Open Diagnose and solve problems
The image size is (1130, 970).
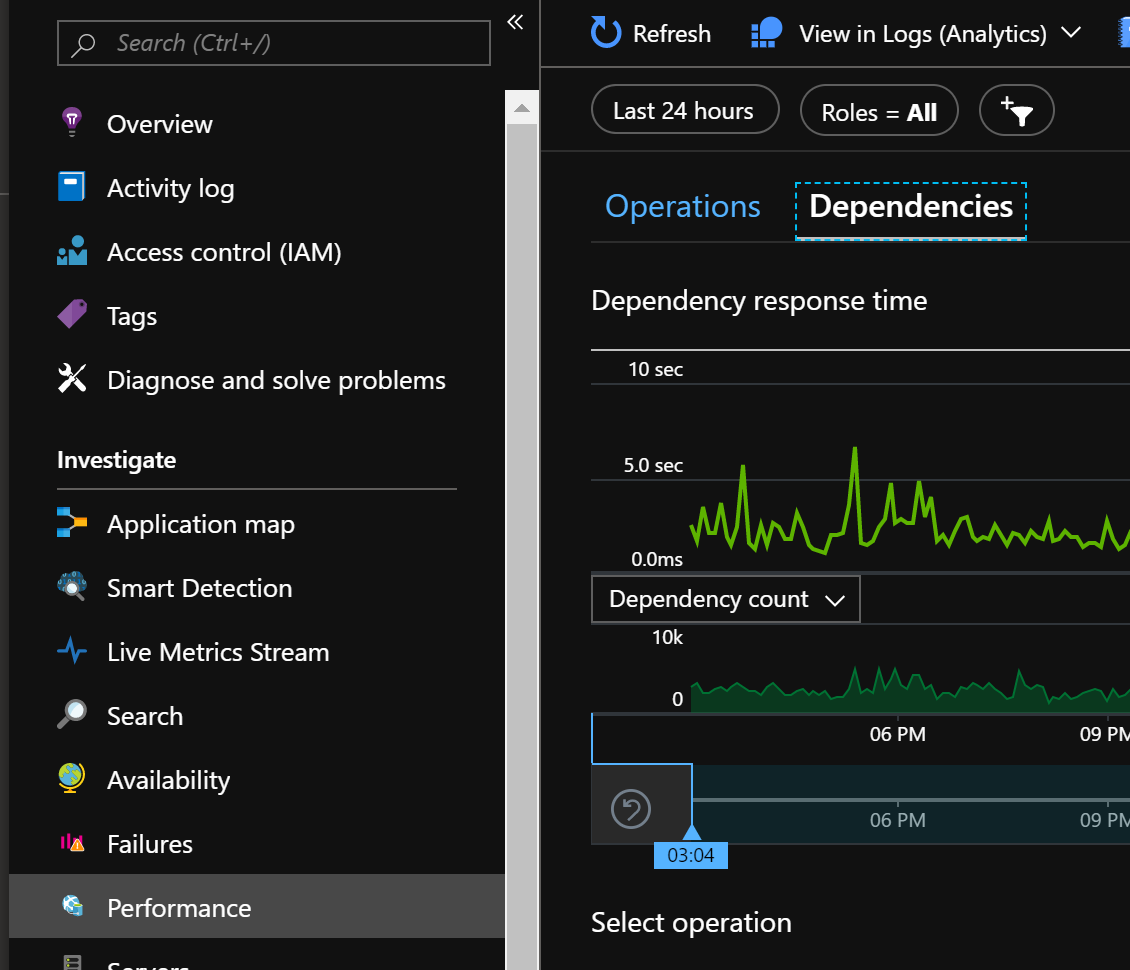(x=275, y=379)
